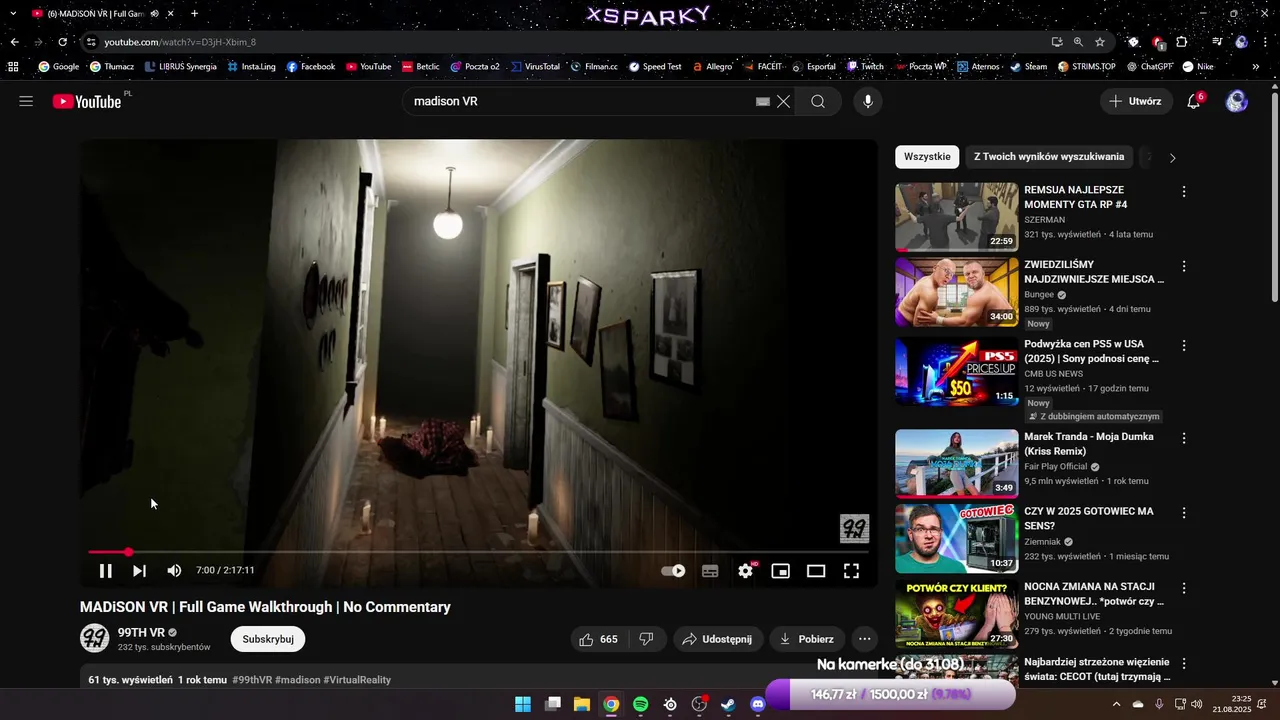Open options for REMSUA NAJLEPSZE MOMENTY video

1184,191
